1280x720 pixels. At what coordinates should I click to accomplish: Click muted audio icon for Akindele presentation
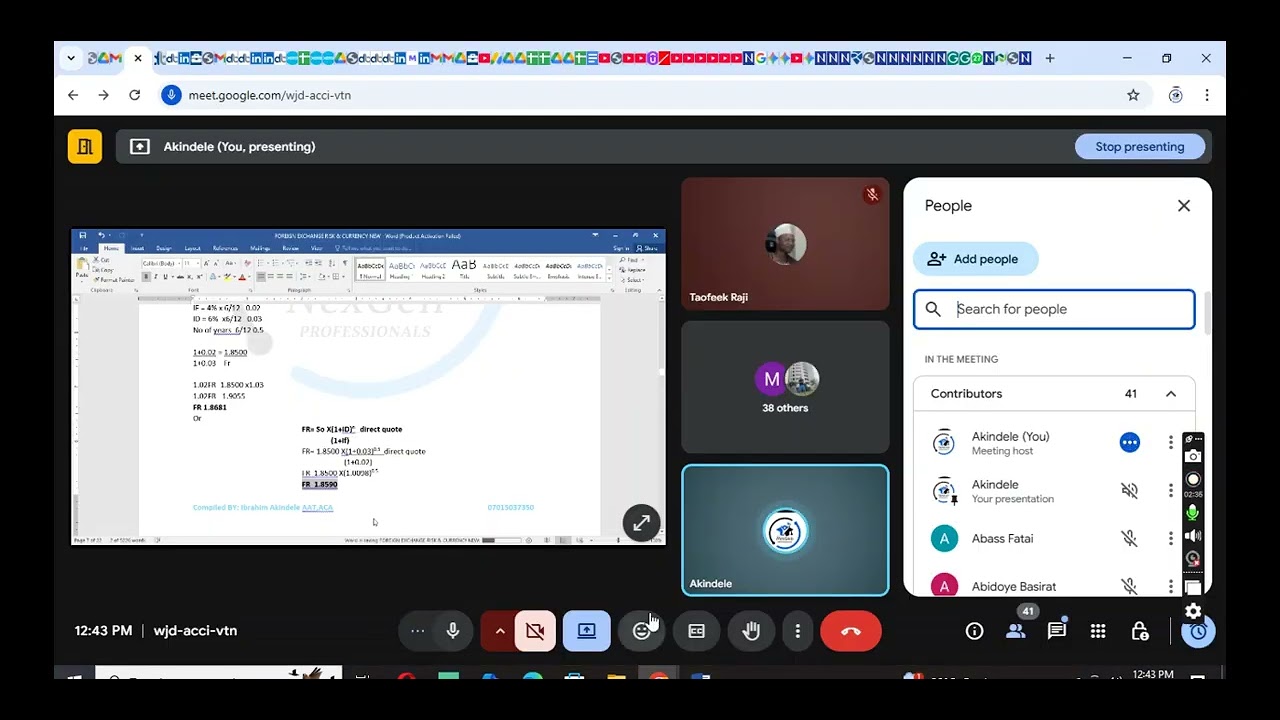(1129, 490)
